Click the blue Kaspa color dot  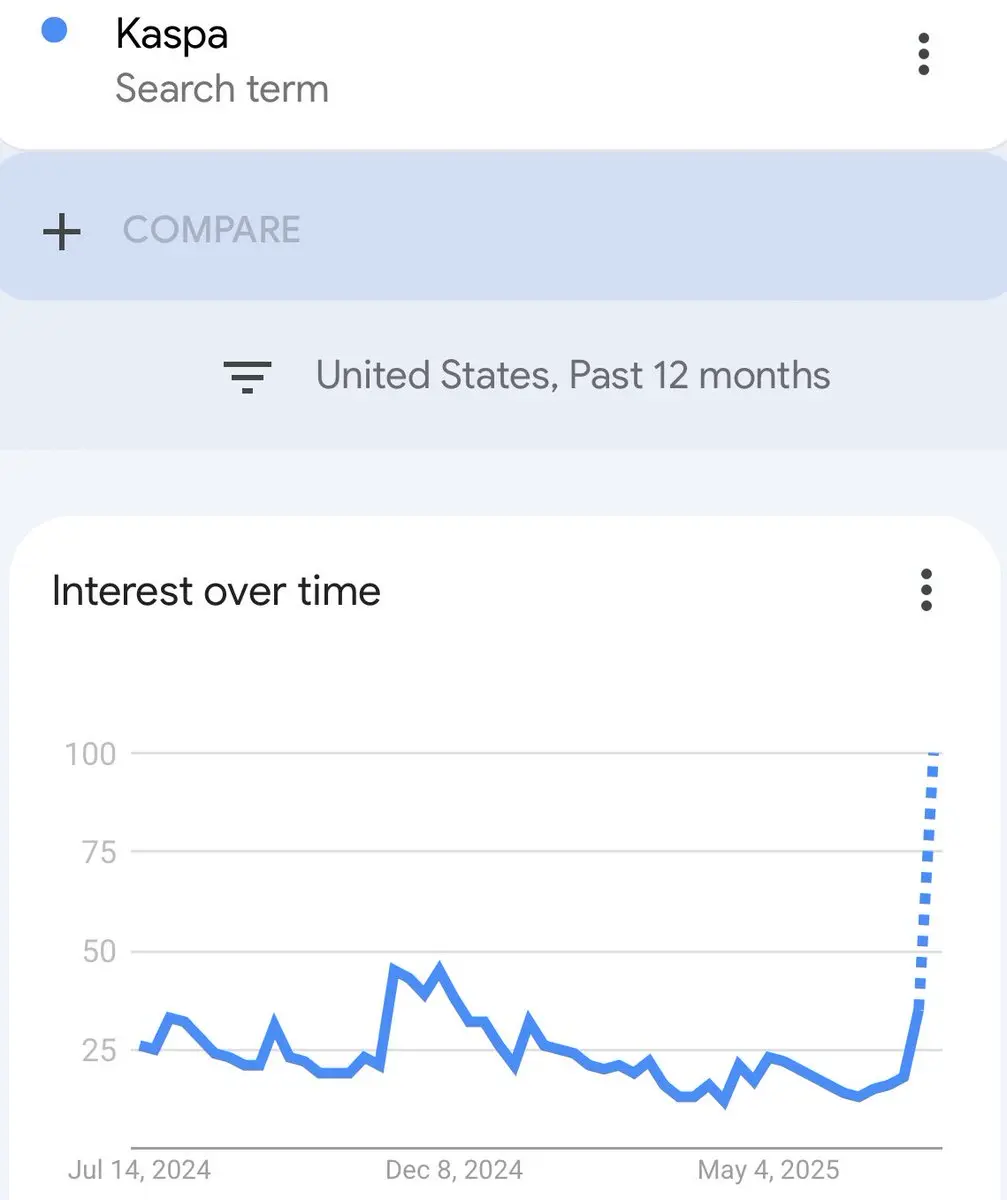(x=54, y=30)
